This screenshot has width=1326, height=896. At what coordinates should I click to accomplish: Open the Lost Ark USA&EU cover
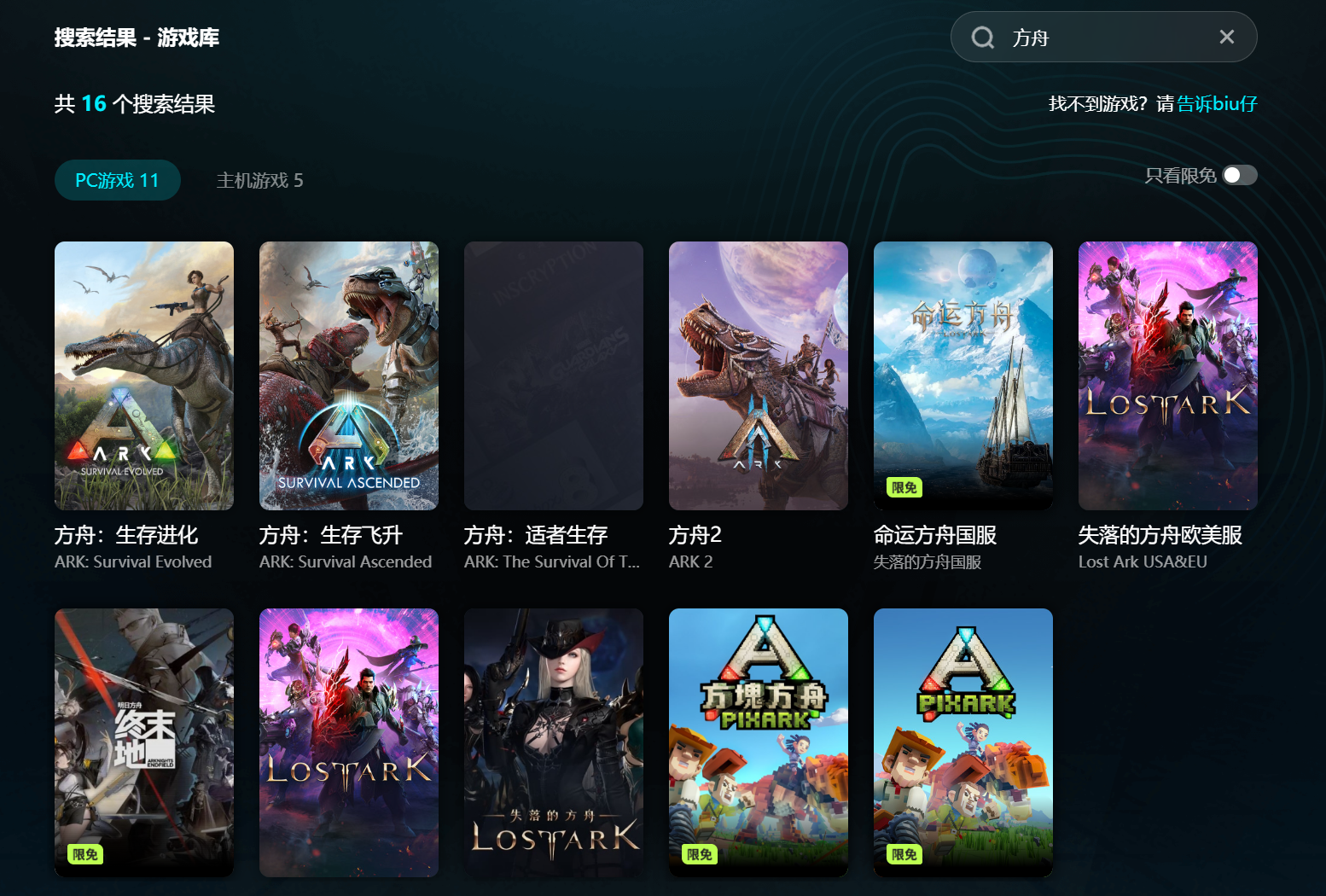1168,375
